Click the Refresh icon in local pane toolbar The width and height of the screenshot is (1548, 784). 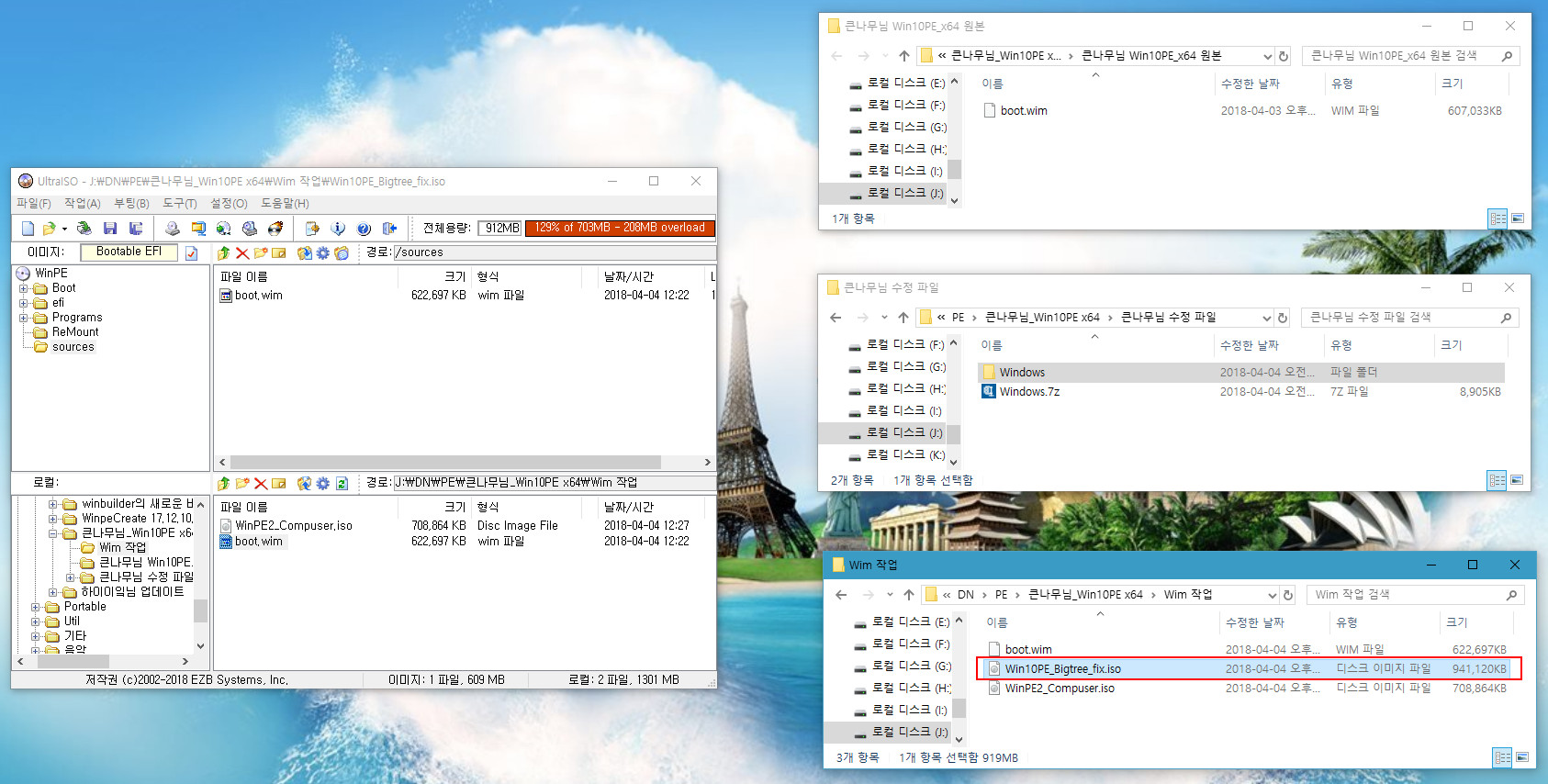point(342,483)
